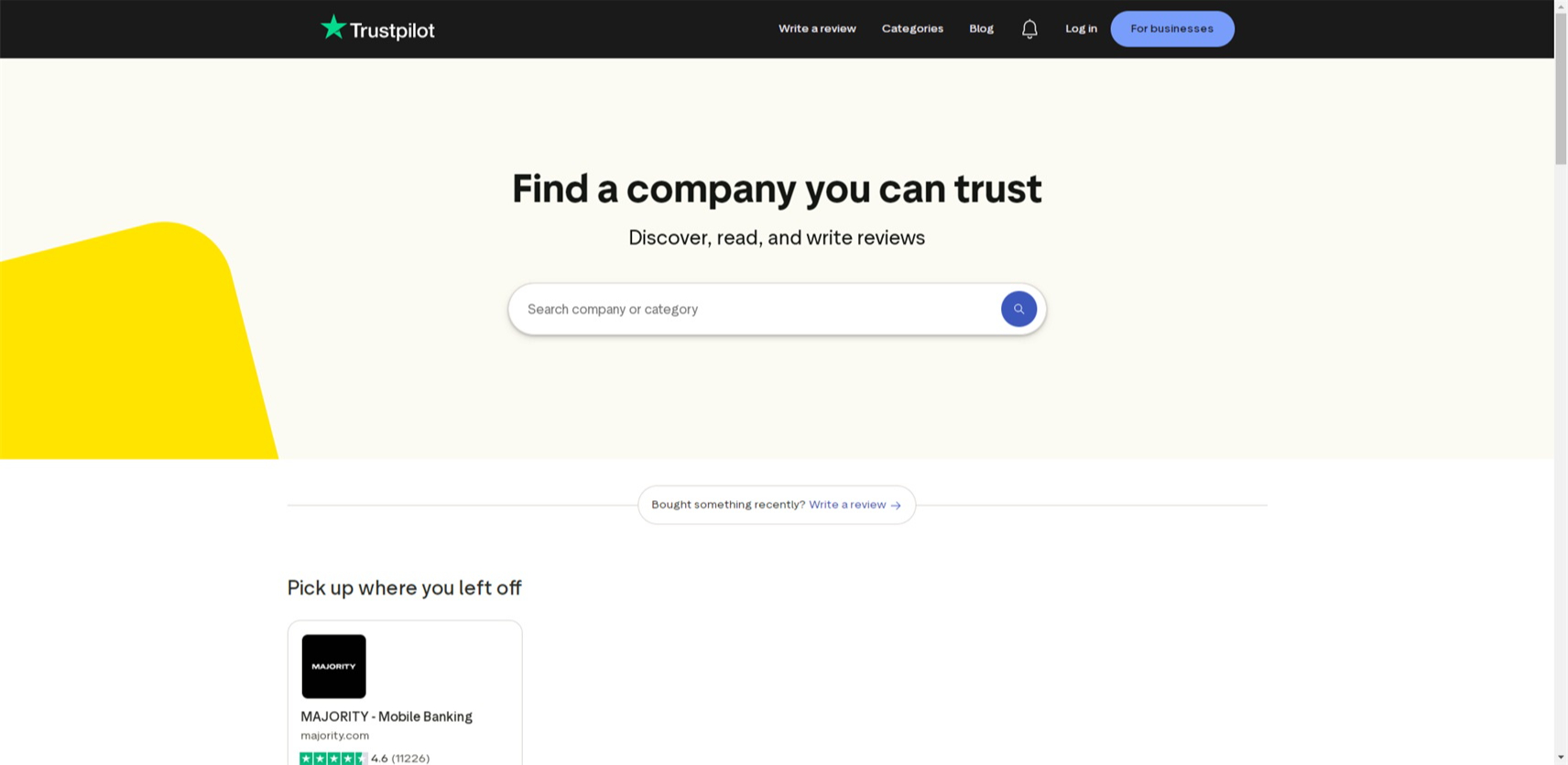Screen dimensions: 1568x765
Task: Open the notifications bell
Action: 1029,29
